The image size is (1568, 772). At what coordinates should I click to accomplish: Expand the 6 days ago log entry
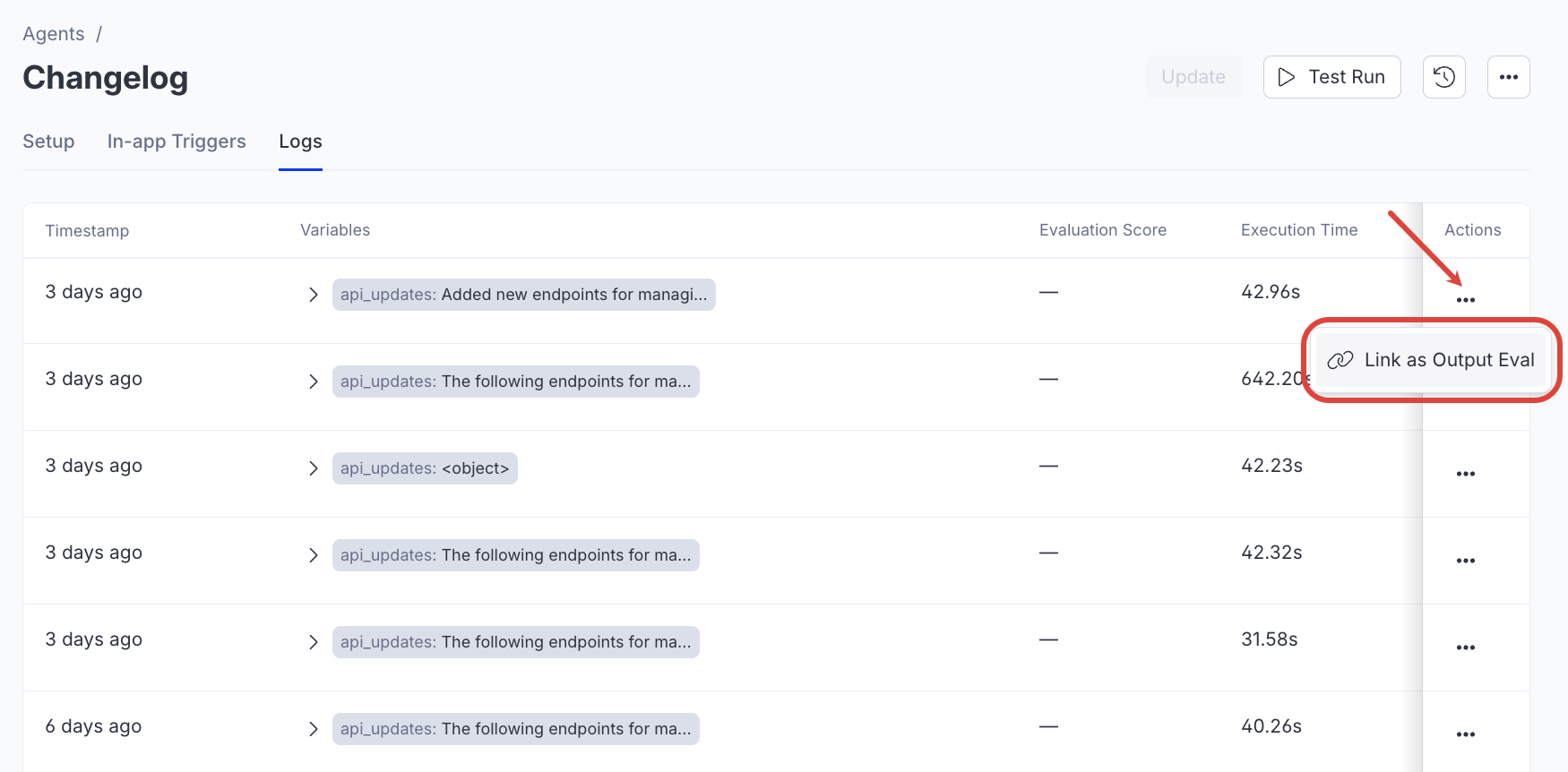coord(313,729)
